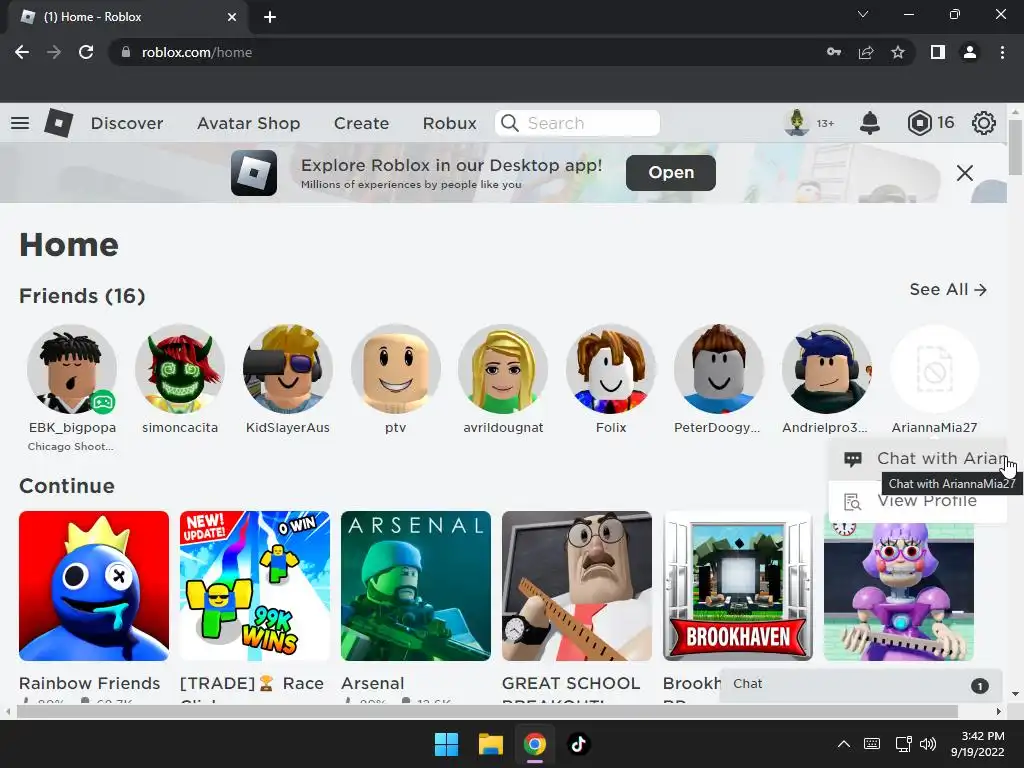This screenshot has width=1024, height=768.
Task: Click the share page icon
Action: click(866, 52)
